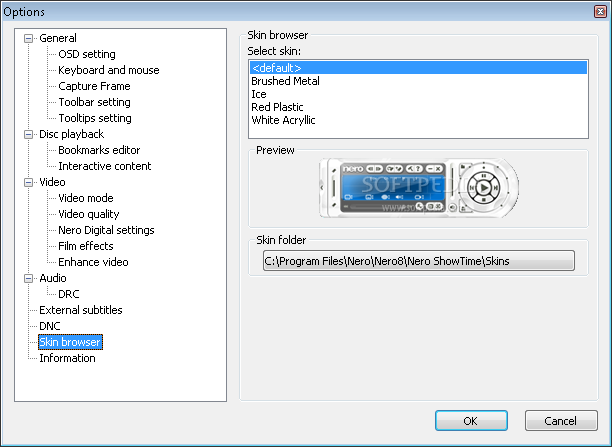This screenshot has height=447, width=612.
Task: Confirm with the OK button
Action: click(471, 421)
